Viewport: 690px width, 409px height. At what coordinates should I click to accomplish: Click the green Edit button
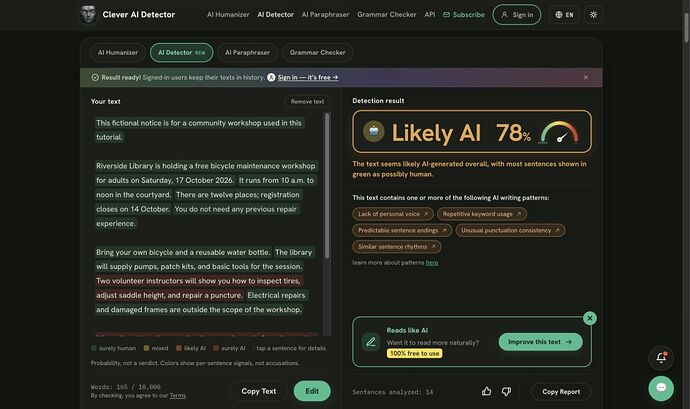[312, 391]
